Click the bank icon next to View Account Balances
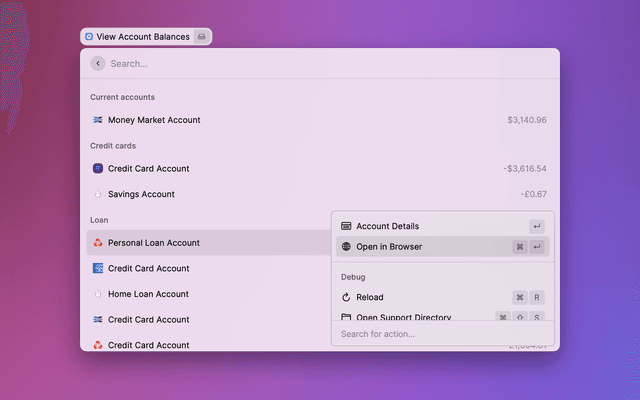The width and height of the screenshot is (640, 400). pos(201,37)
